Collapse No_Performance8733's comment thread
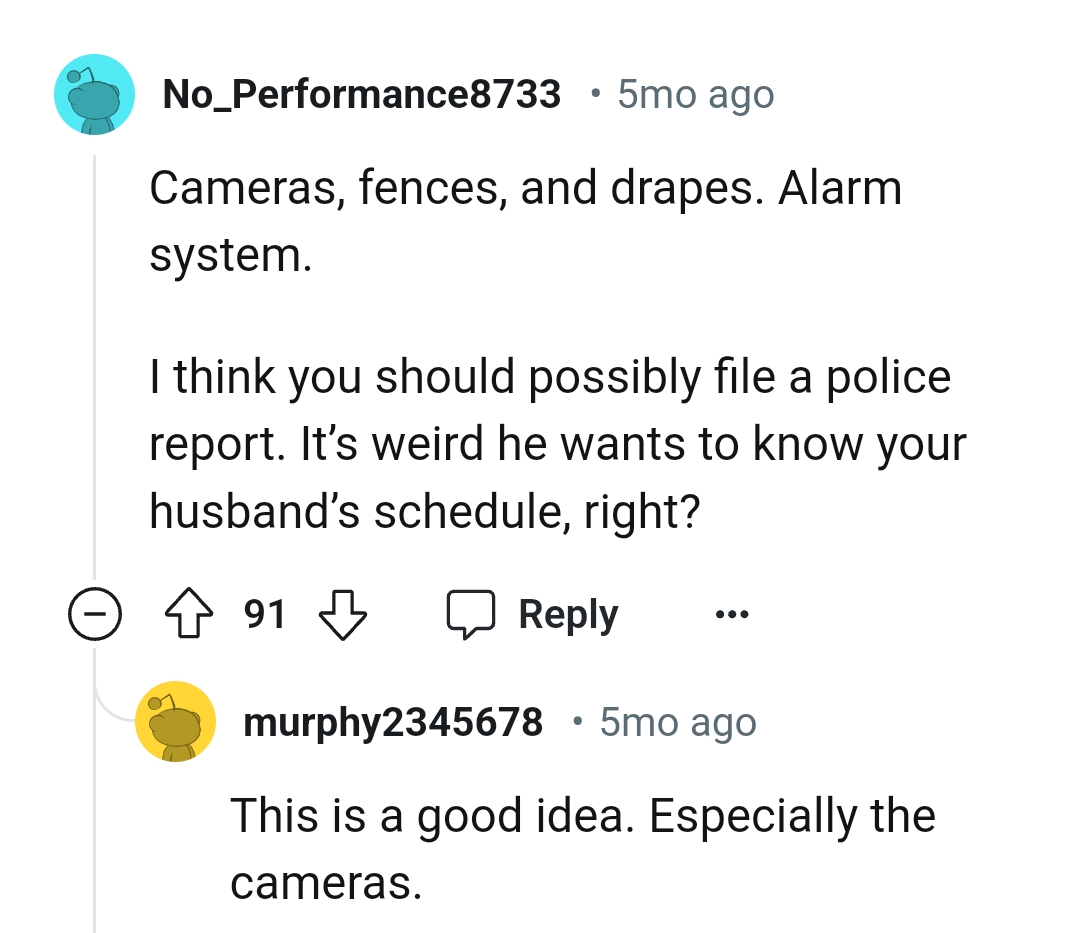This screenshot has height=933, width=1080. coord(95,613)
